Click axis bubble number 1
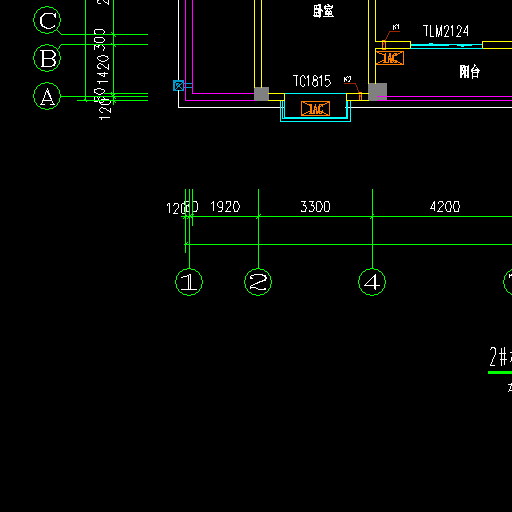Screen dimensions: 512x512 (189, 282)
